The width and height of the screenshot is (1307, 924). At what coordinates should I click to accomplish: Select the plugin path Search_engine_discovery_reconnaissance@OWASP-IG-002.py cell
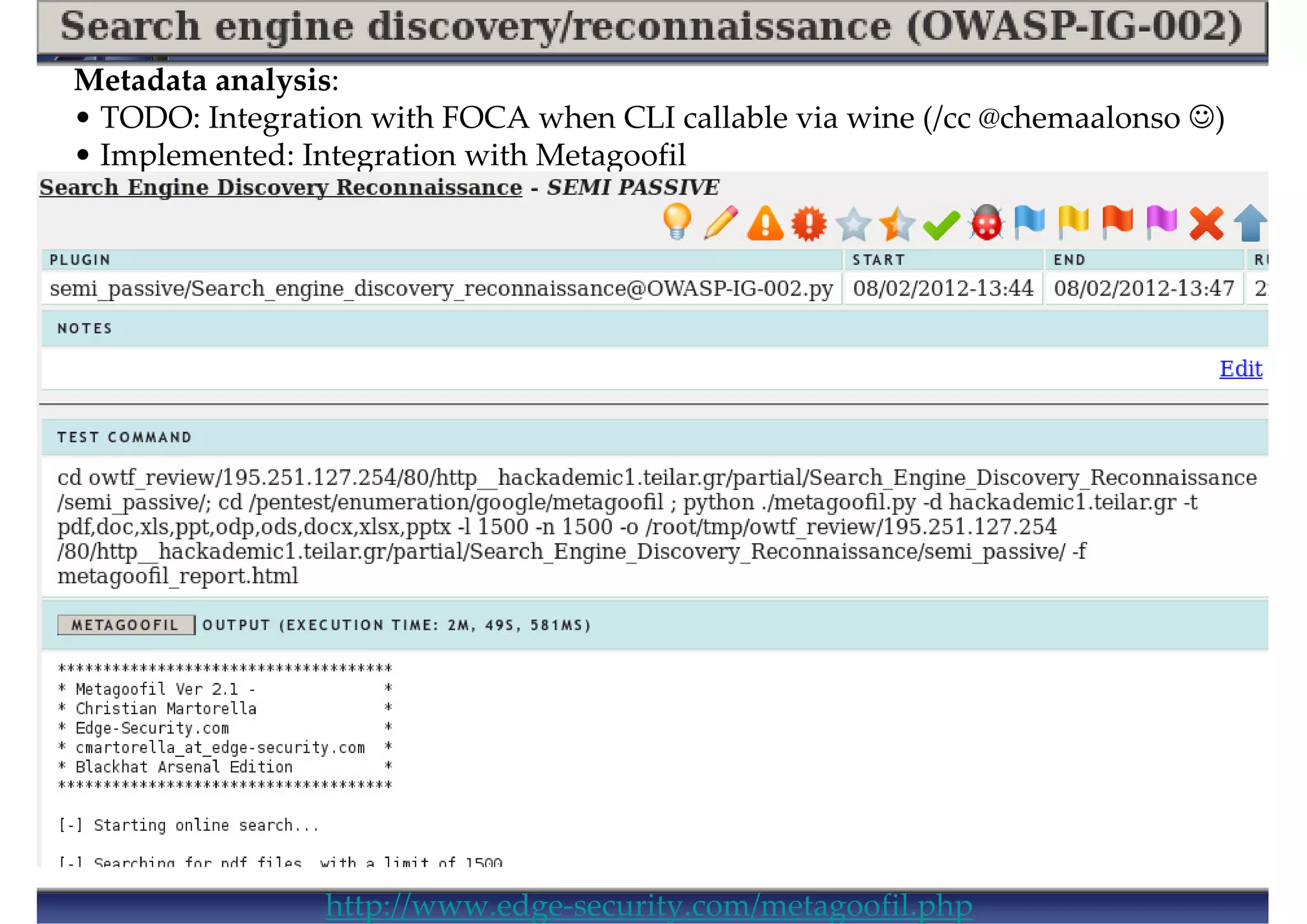pyautogui.click(x=442, y=288)
